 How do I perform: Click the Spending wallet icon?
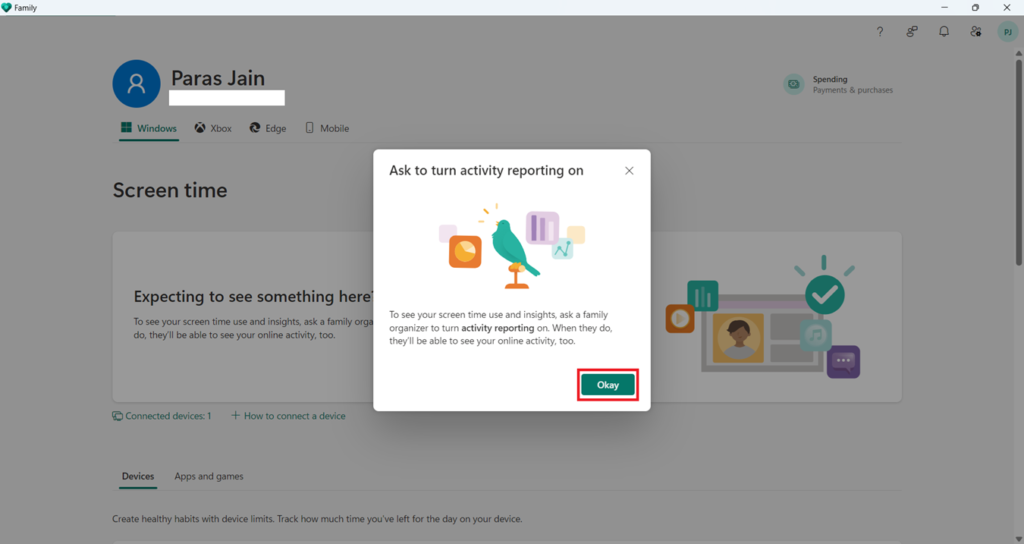pyautogui.click(x=793, y=84)
